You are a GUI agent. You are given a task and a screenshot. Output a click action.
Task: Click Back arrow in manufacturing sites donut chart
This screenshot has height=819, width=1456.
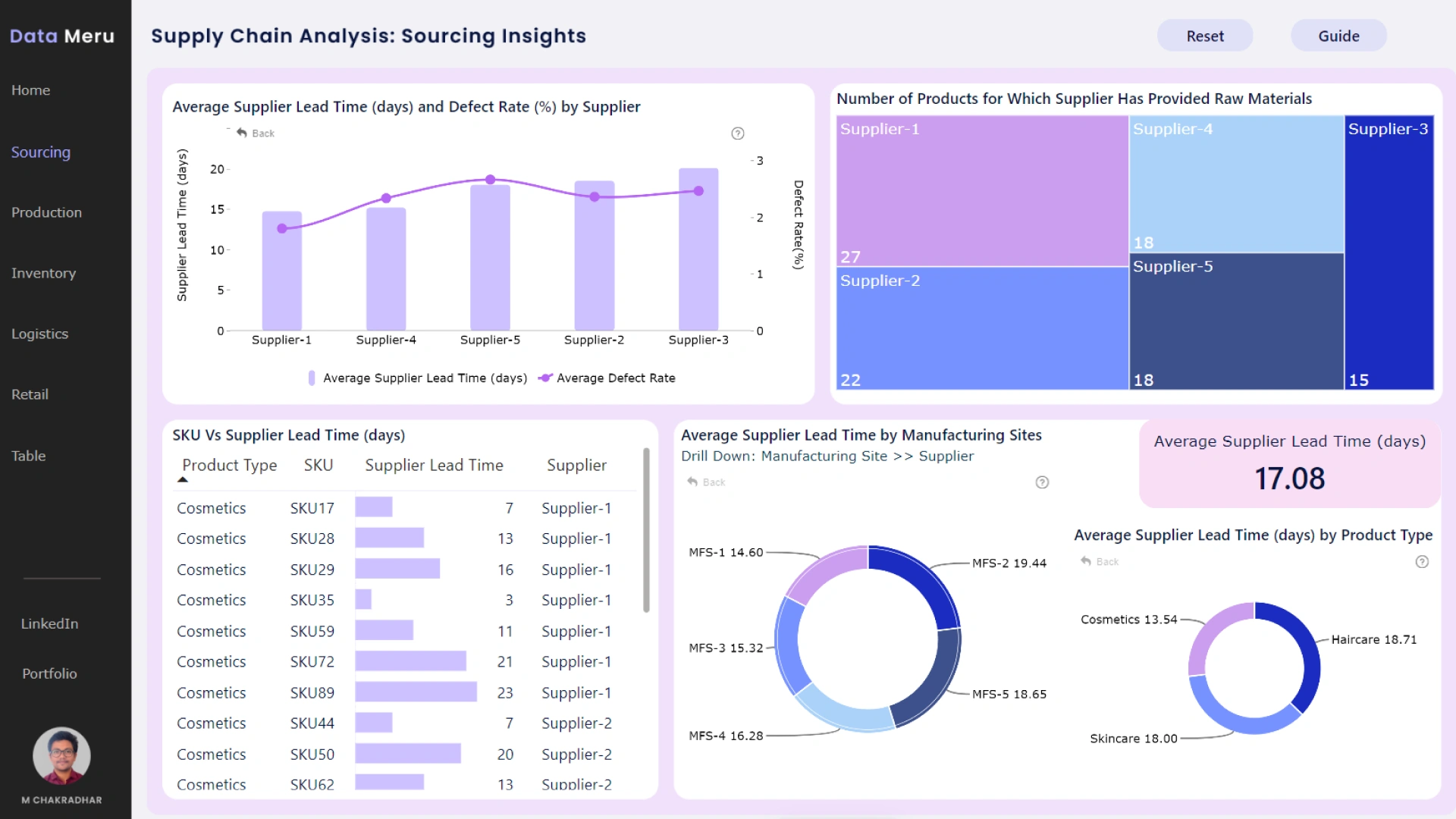click(x=692, y=482)
